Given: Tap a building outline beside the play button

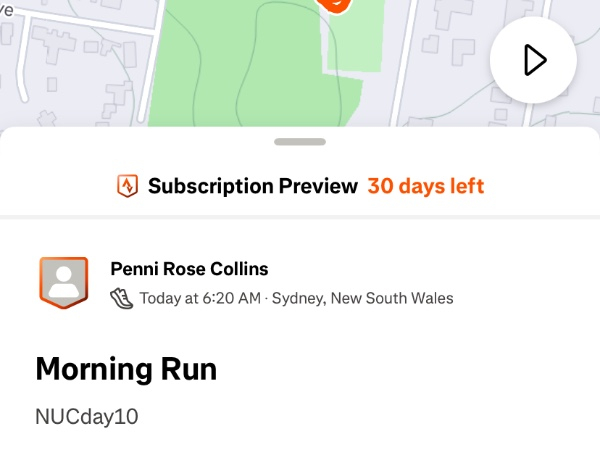Looking at the screenshot, I should 462,50.
